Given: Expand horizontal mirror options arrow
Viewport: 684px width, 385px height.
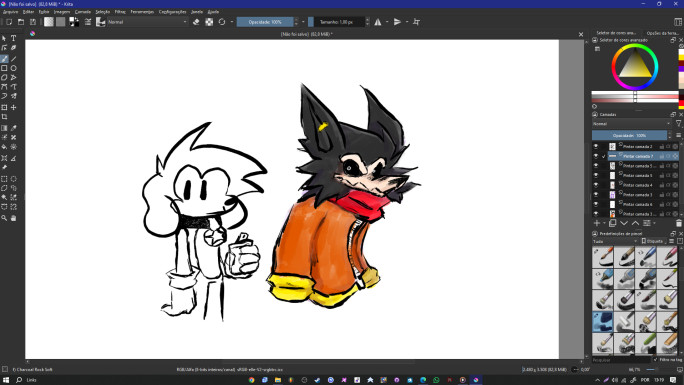Looking at the screenshot, I should 387,22.
